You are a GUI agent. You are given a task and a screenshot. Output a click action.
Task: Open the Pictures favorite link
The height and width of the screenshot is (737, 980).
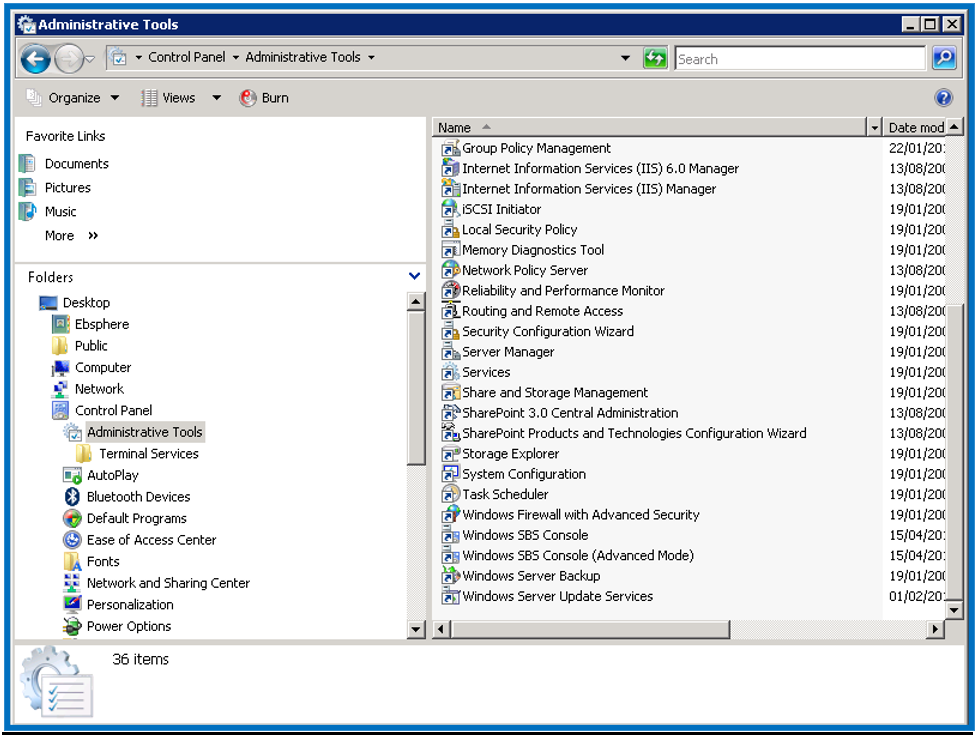(68, 188)
